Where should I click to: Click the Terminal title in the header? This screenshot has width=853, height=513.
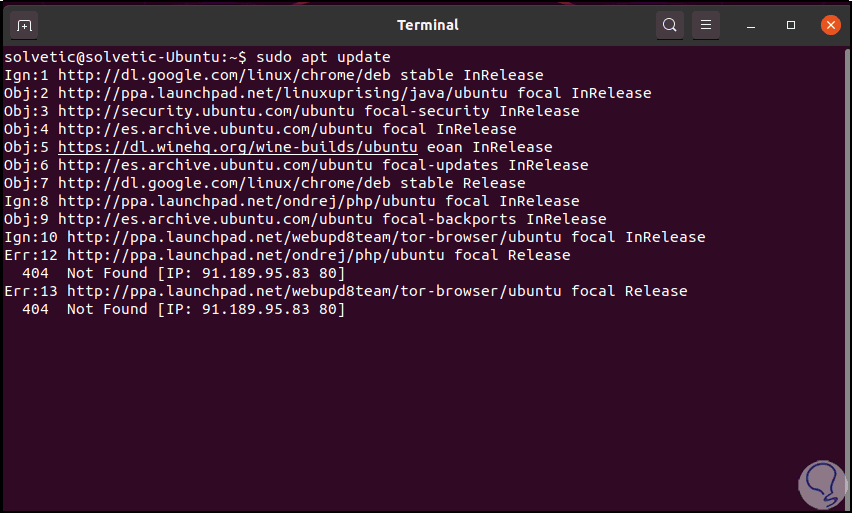click(427, 25)
